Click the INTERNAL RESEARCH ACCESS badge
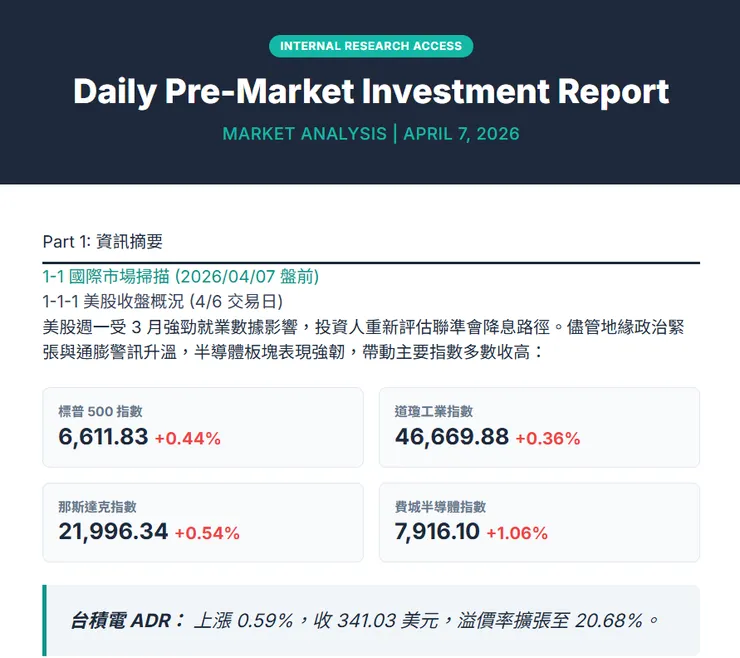Screen dimensions: 740x658 371,46
